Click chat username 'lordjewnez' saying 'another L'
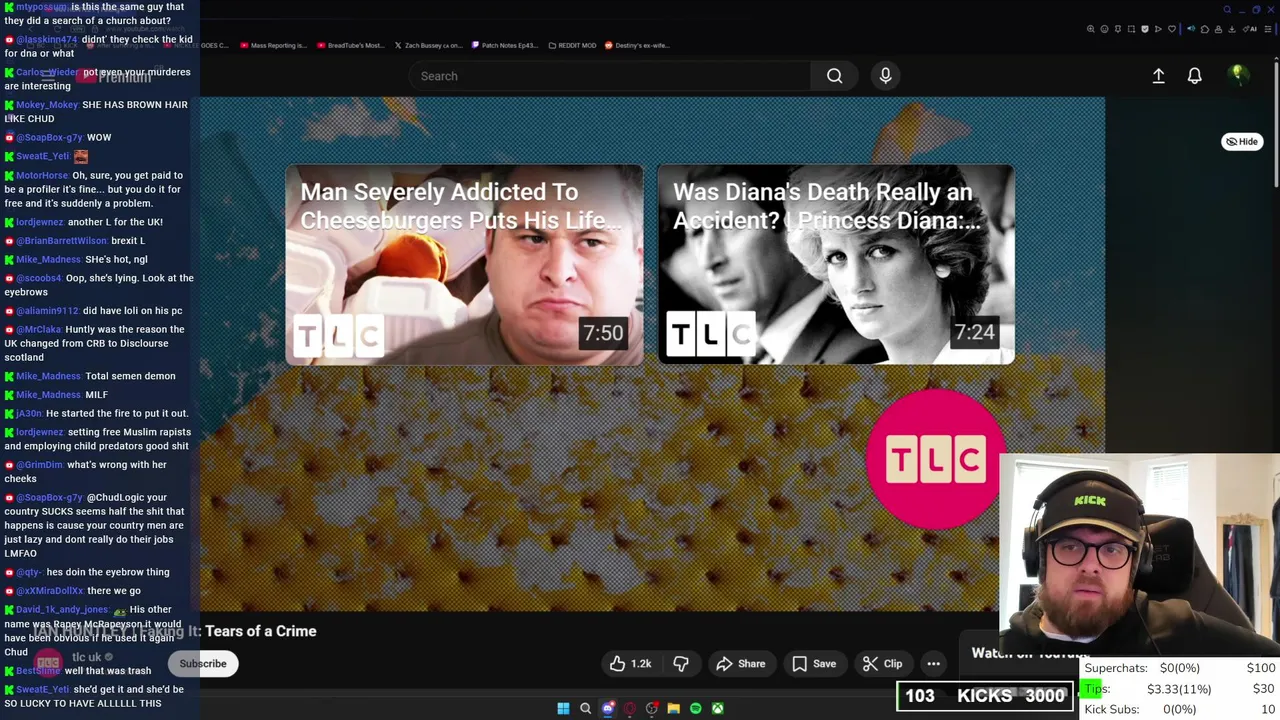 [40, 222]
